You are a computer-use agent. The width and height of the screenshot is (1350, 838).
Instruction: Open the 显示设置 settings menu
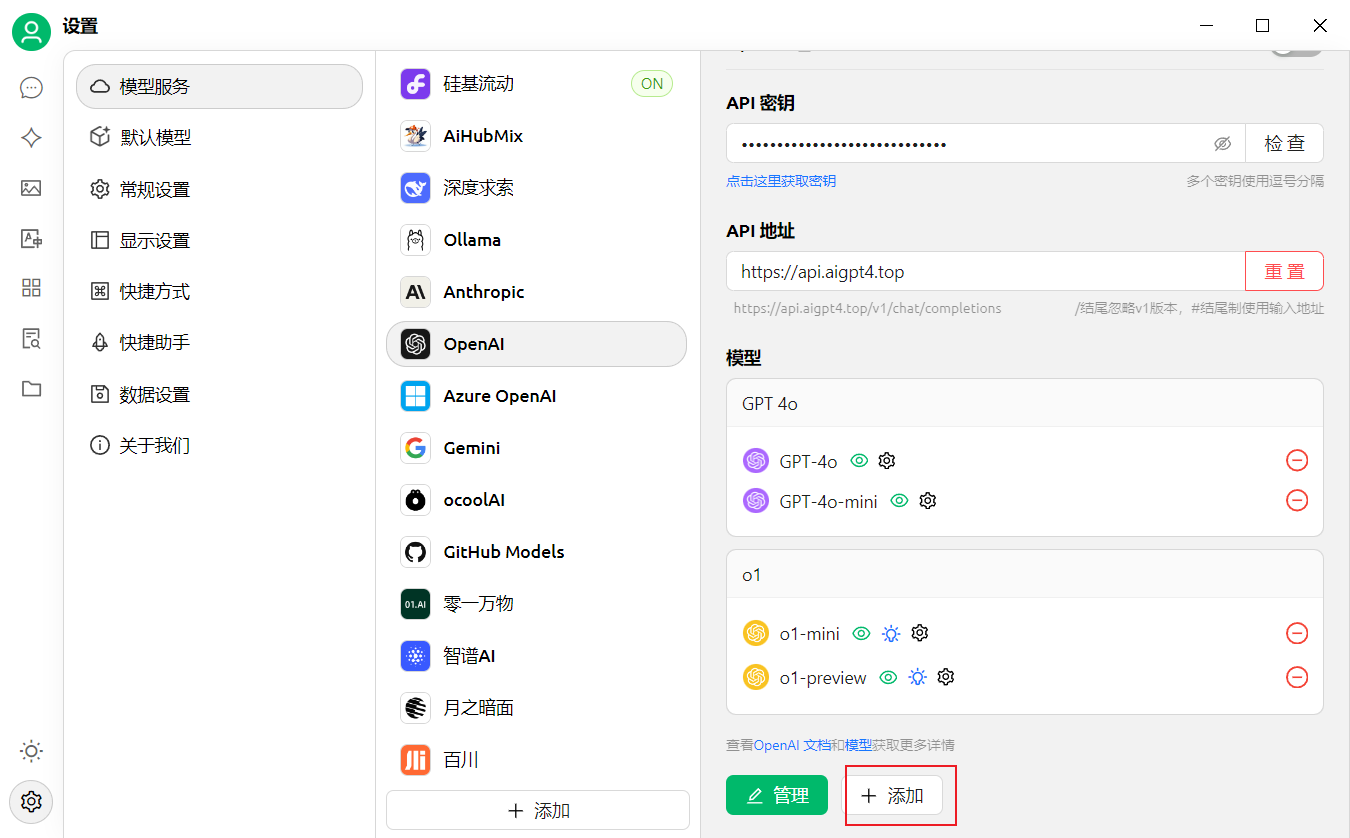(219, 240)
